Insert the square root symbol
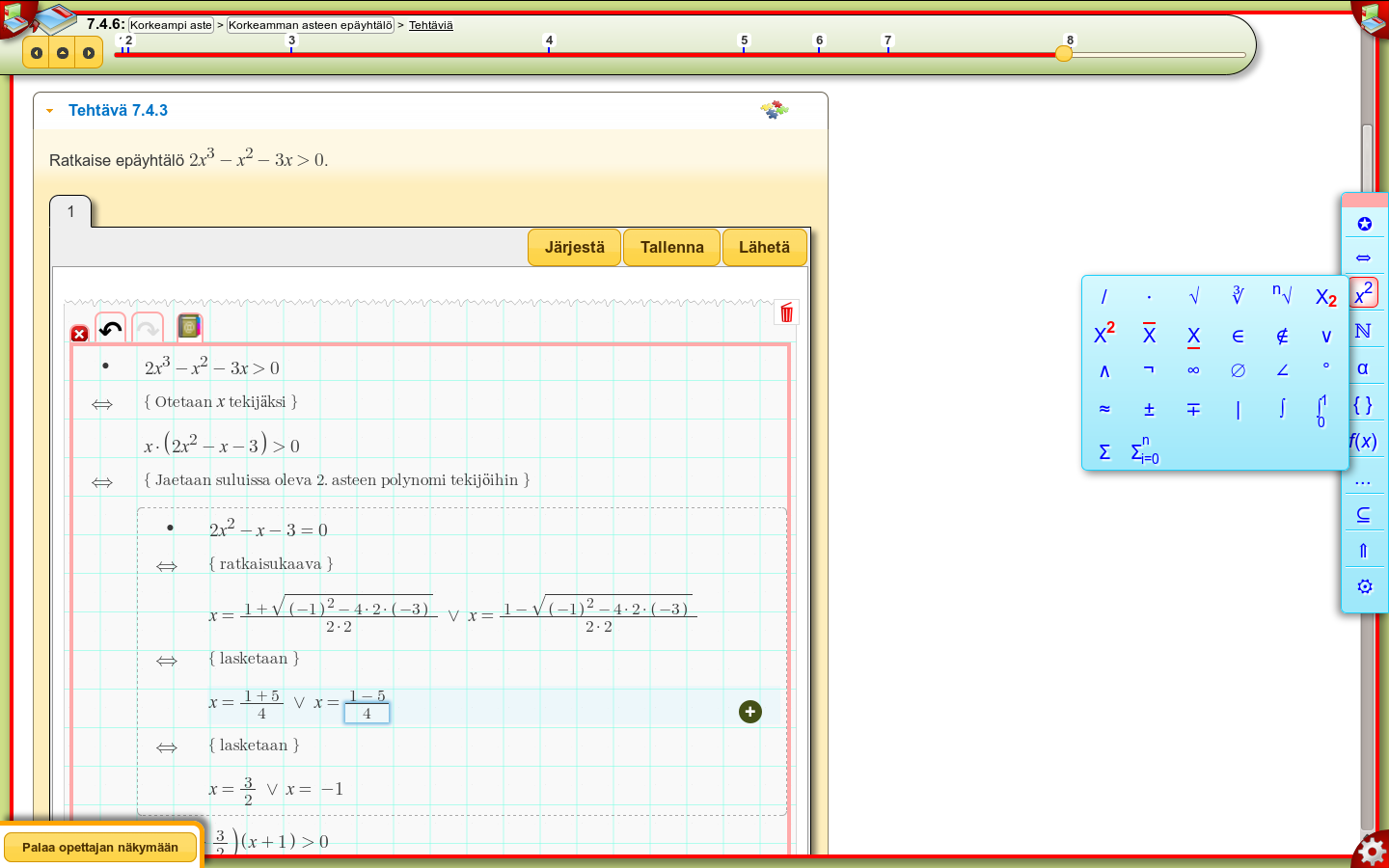Screen dimensions: 1389x868 coord(1193,296)
